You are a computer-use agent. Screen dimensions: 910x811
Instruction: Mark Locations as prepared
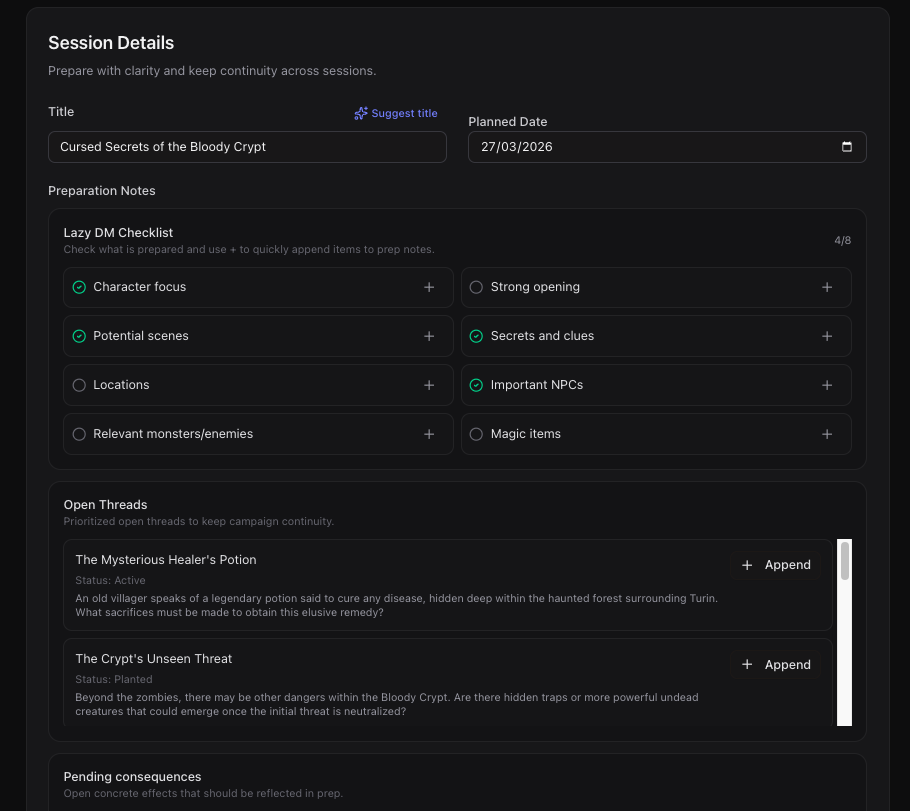coord(79,385)
